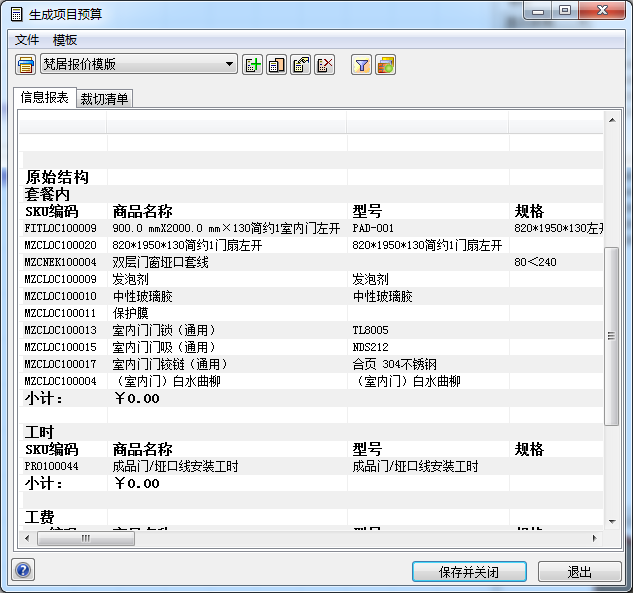The width and height of the screenshot is (633, 593).
Task: Click the horizontal scrollbar right arrow
Action: click(x=597, y=538)
